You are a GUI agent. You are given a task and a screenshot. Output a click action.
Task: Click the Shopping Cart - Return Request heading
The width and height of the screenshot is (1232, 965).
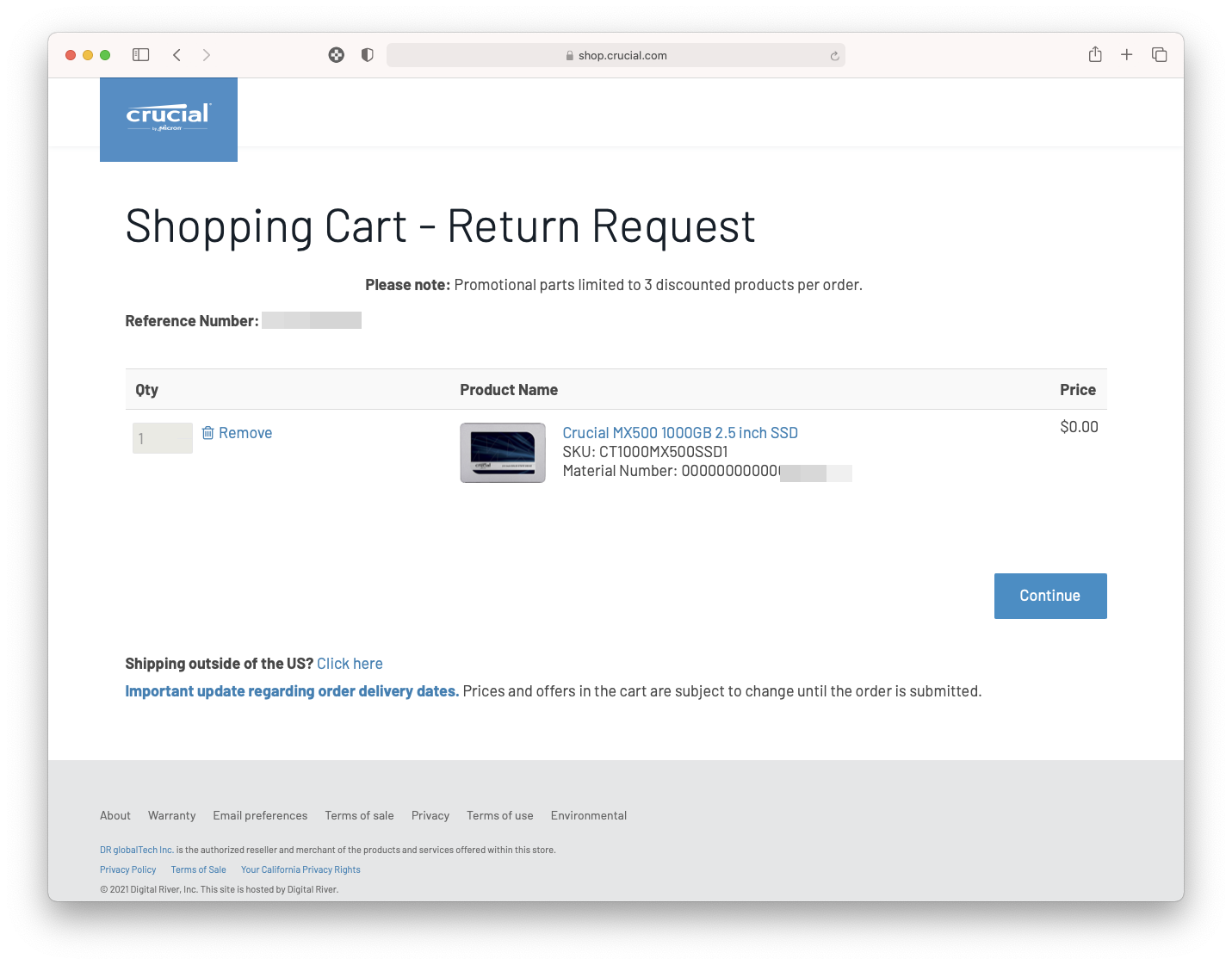[x=440, y=227]
